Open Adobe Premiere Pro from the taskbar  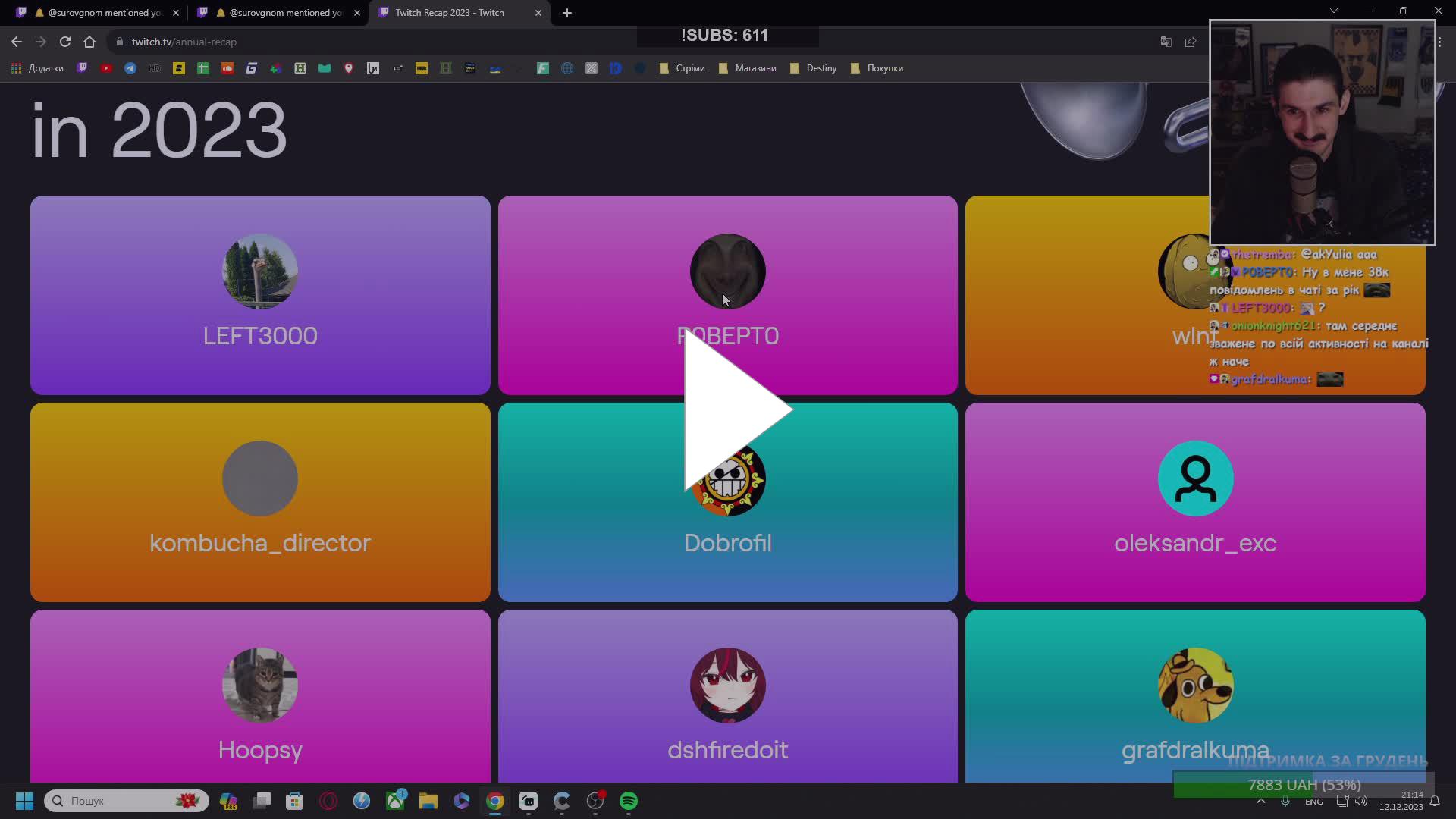click(x=229, y=802)
